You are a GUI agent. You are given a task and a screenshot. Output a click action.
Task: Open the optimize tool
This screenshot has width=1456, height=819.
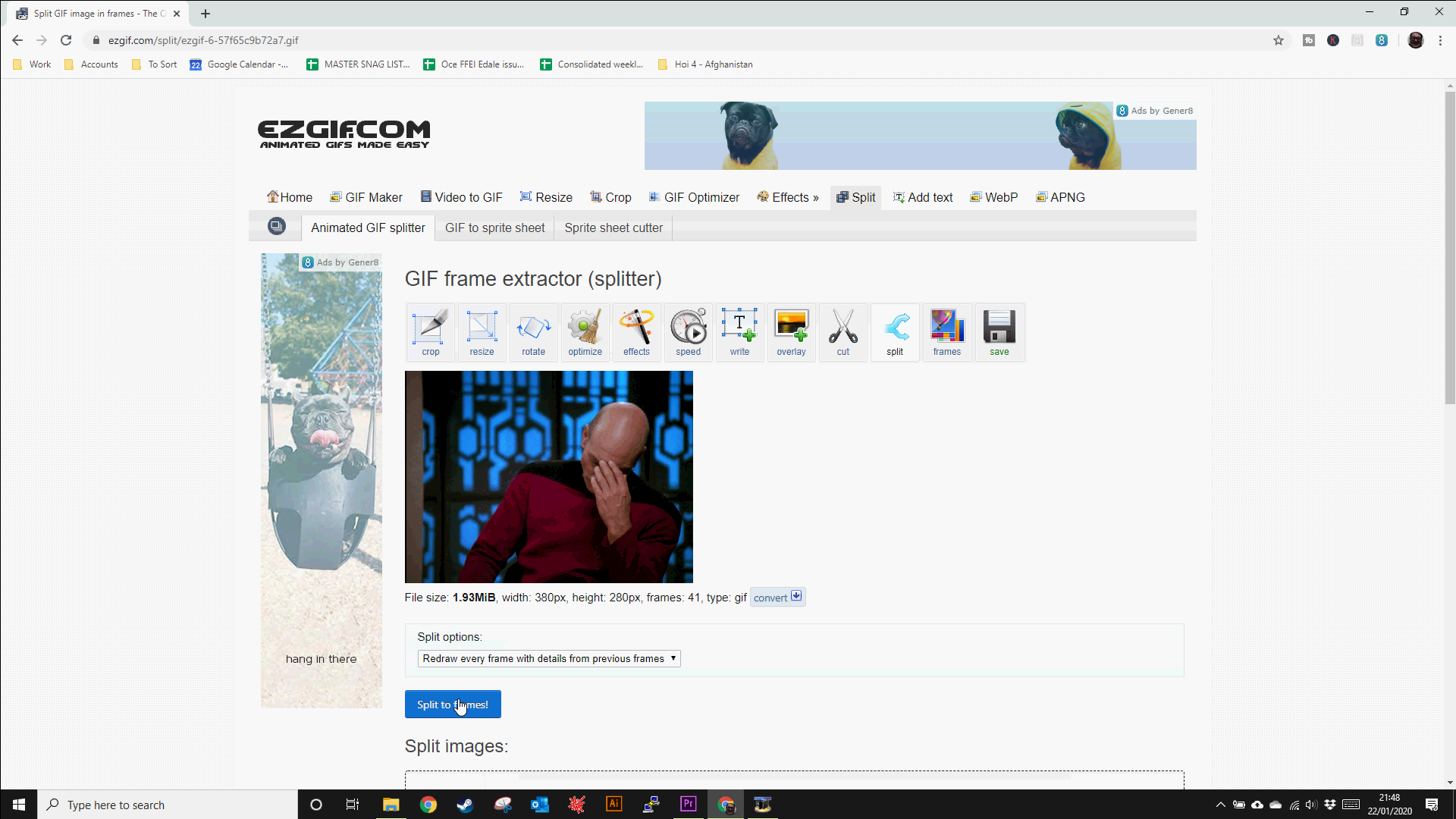coord(585,332)
